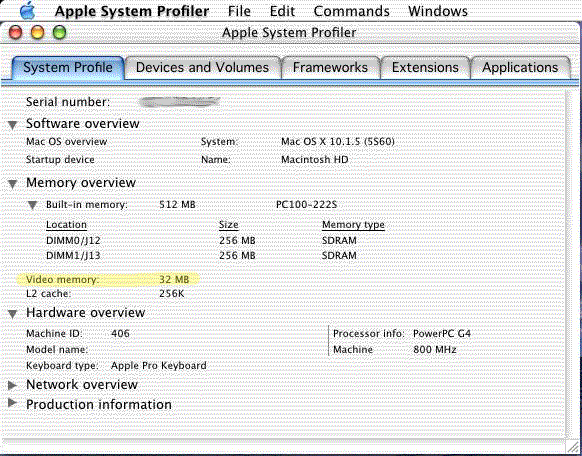
Task: Click the '800 MHz' machine speed value
Action: click(435, 350)
